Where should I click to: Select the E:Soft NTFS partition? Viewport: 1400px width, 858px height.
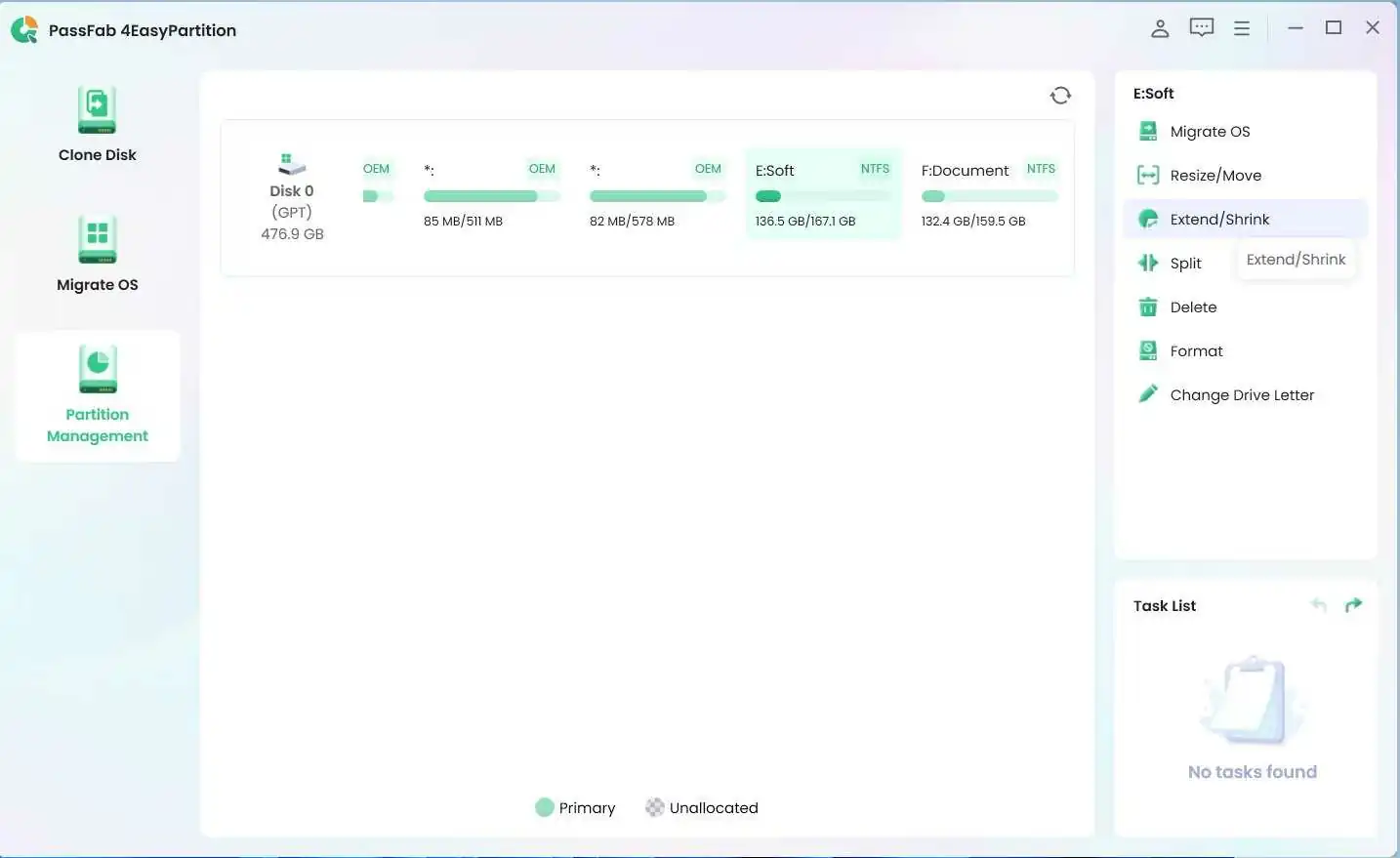tap(823, 194)
